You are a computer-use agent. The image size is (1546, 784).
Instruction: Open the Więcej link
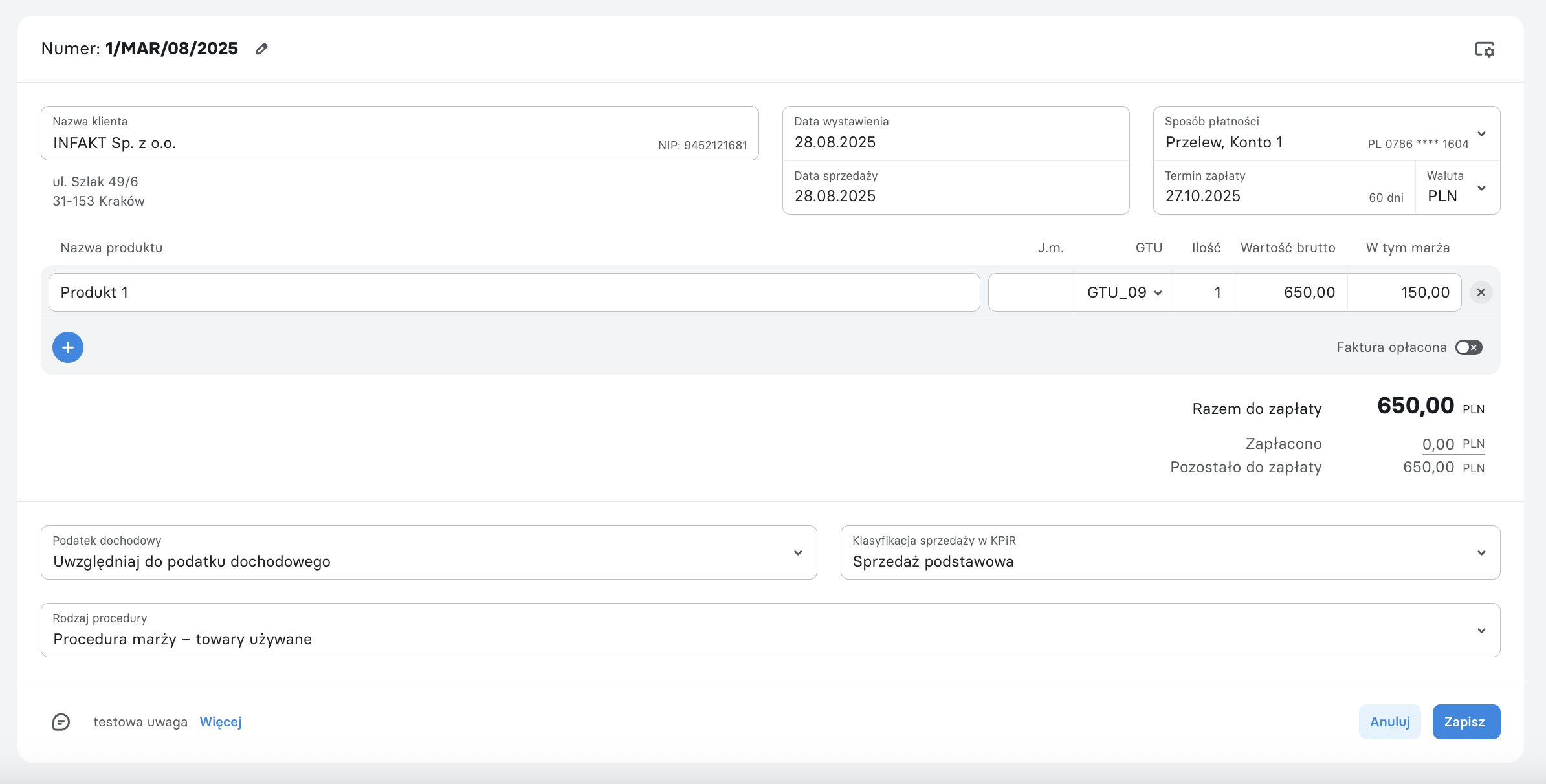[x=221, y=722]
